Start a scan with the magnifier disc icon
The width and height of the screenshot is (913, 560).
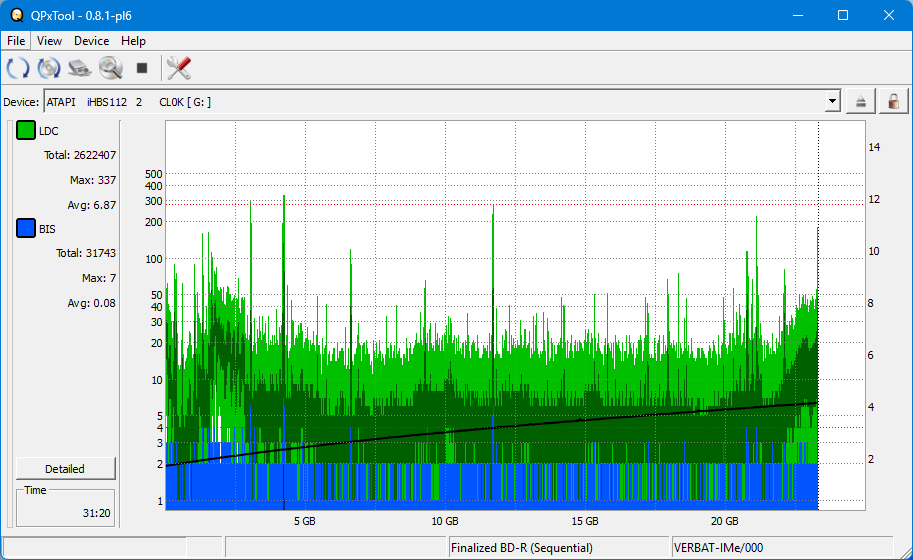[110, 68]
